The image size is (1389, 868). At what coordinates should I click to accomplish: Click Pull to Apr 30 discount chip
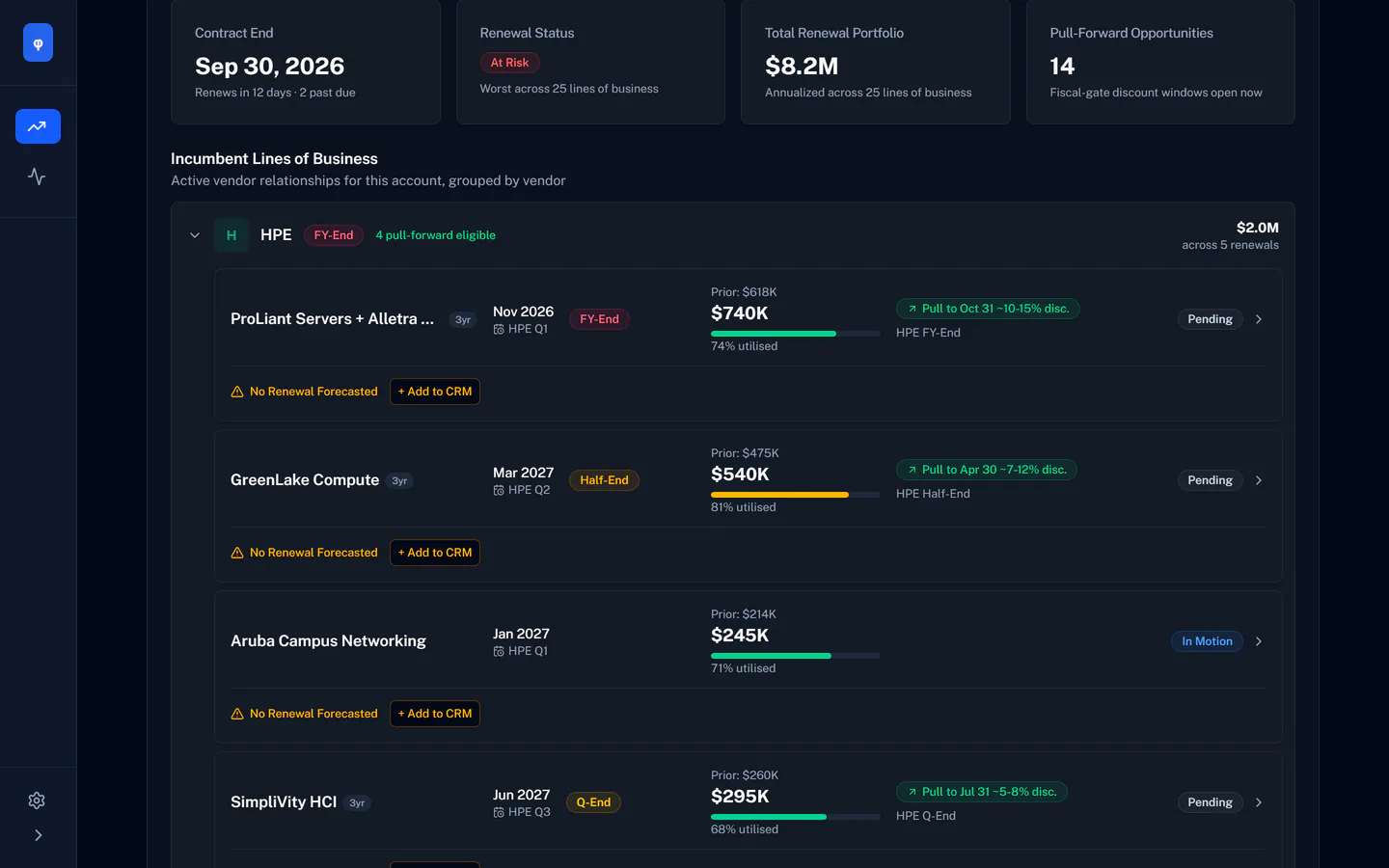[x=987, y=470]
